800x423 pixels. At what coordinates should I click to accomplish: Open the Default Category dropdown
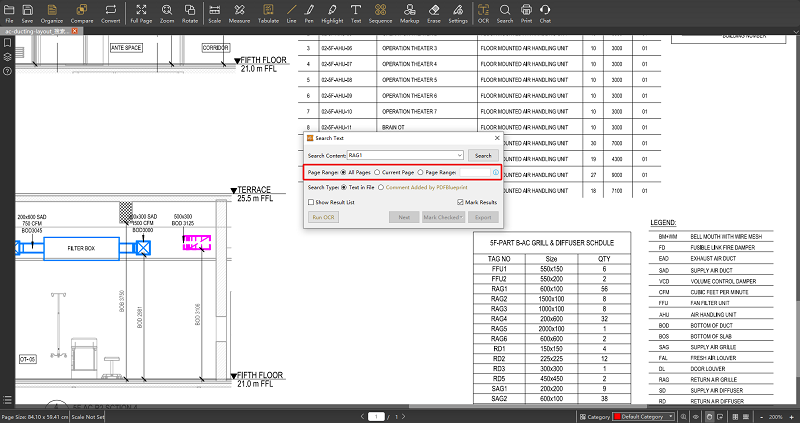click(644, 417)
